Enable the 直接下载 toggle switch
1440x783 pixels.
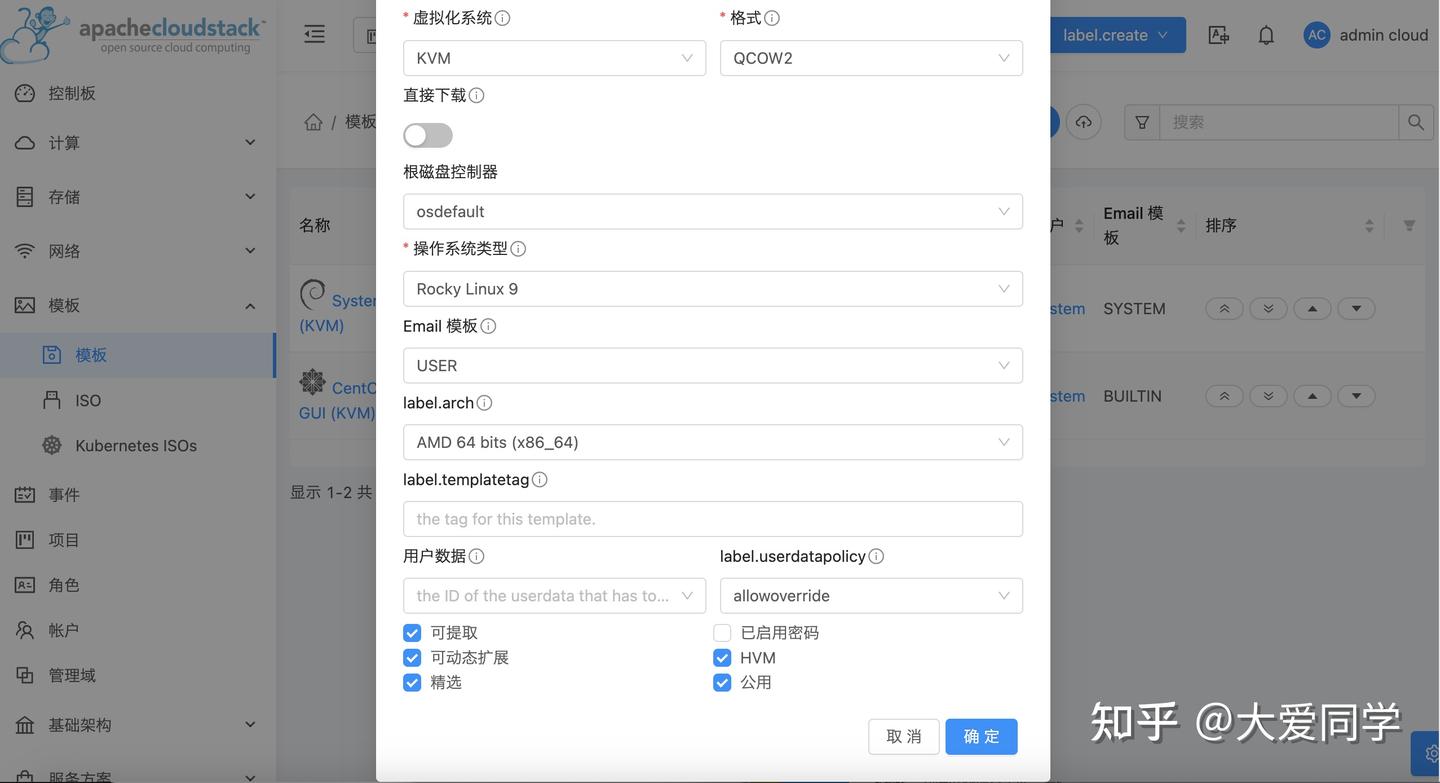(426, 133)
